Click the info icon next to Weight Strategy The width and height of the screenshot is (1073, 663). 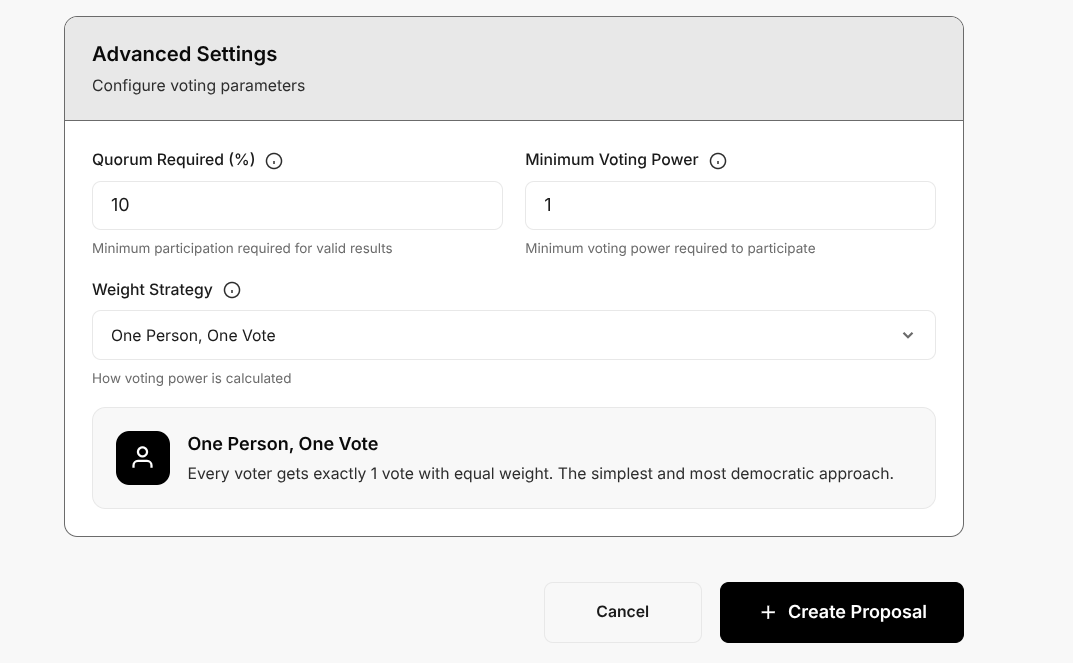(232, 290)
